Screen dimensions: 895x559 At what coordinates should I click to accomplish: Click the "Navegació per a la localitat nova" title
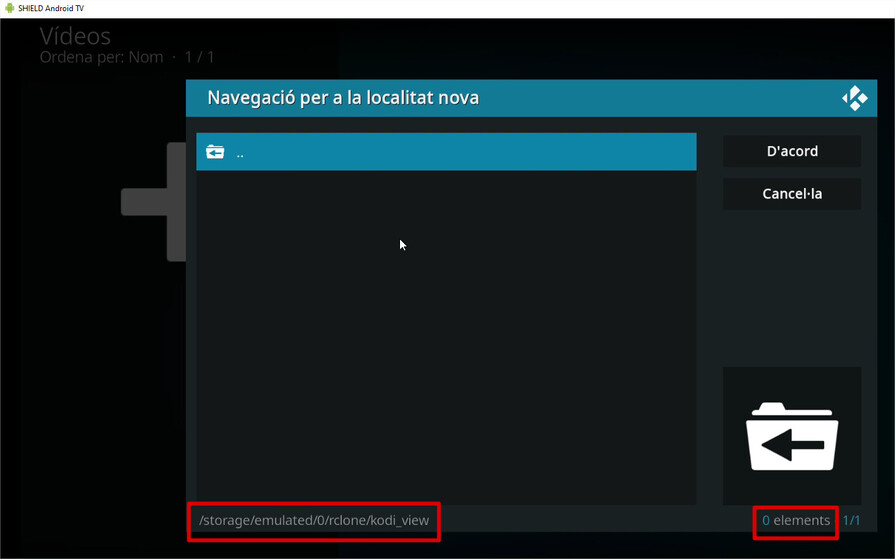coord(343,98)
